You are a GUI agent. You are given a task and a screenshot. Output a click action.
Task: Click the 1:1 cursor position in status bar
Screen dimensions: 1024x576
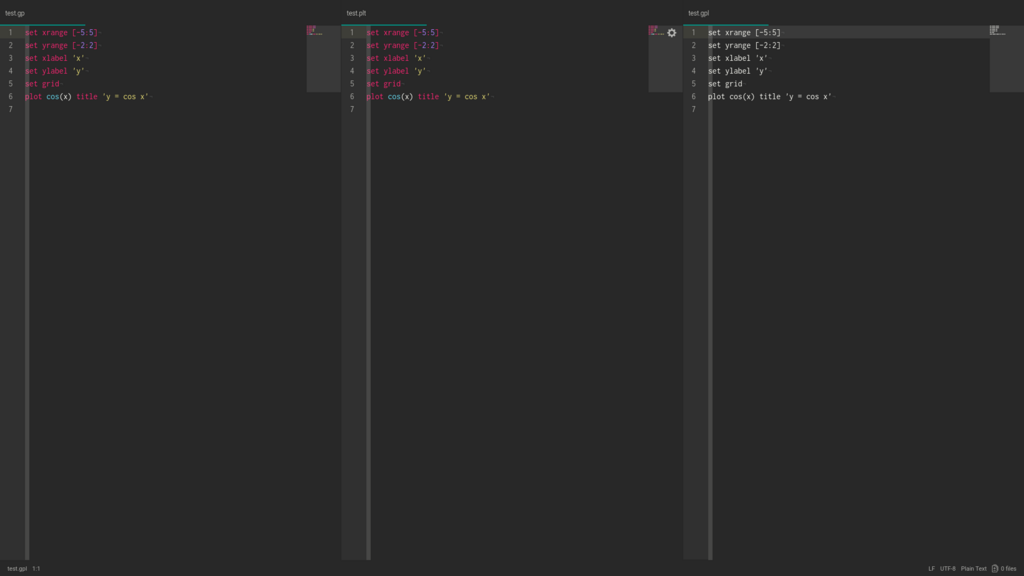(37, 568)
